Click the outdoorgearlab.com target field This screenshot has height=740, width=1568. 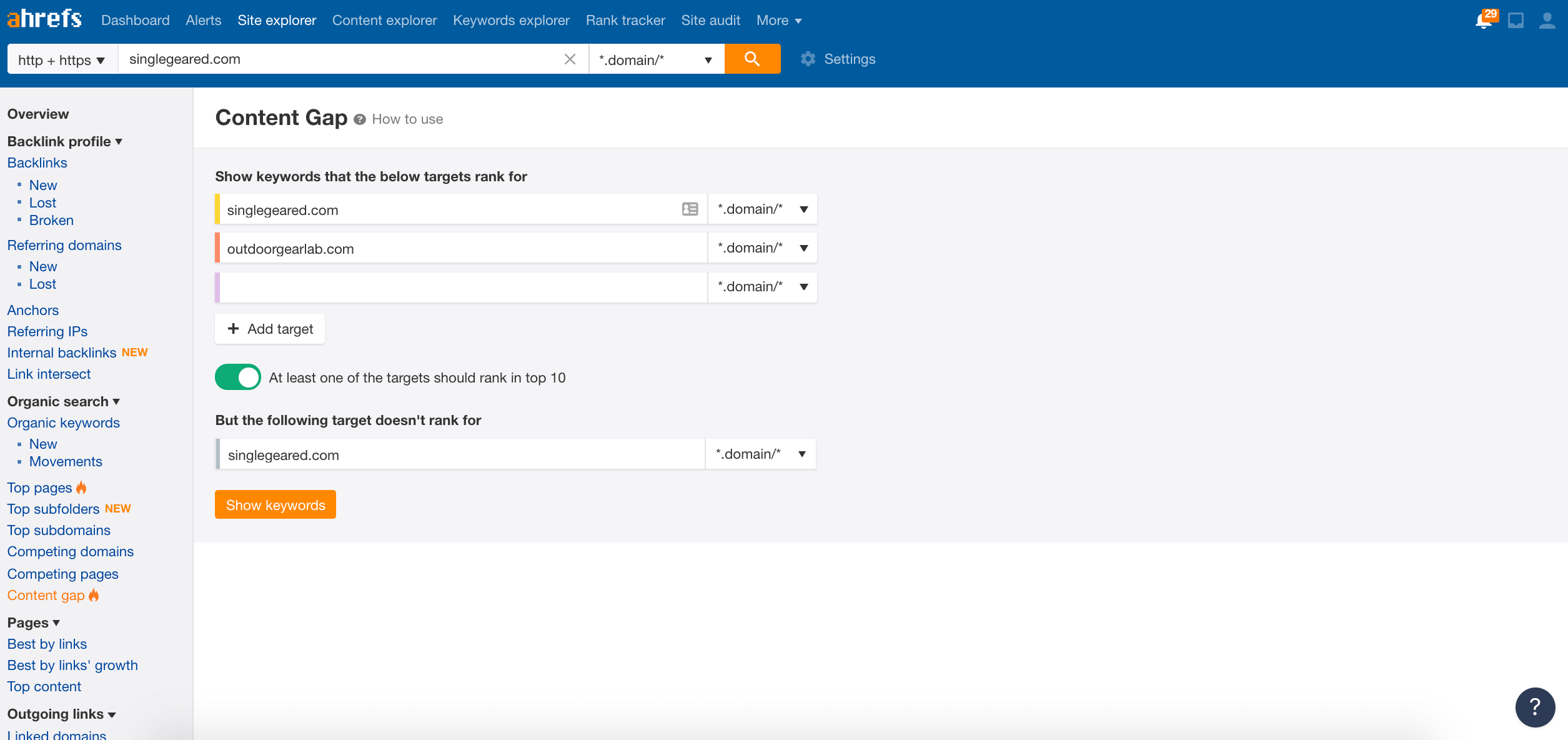point(461,248)
